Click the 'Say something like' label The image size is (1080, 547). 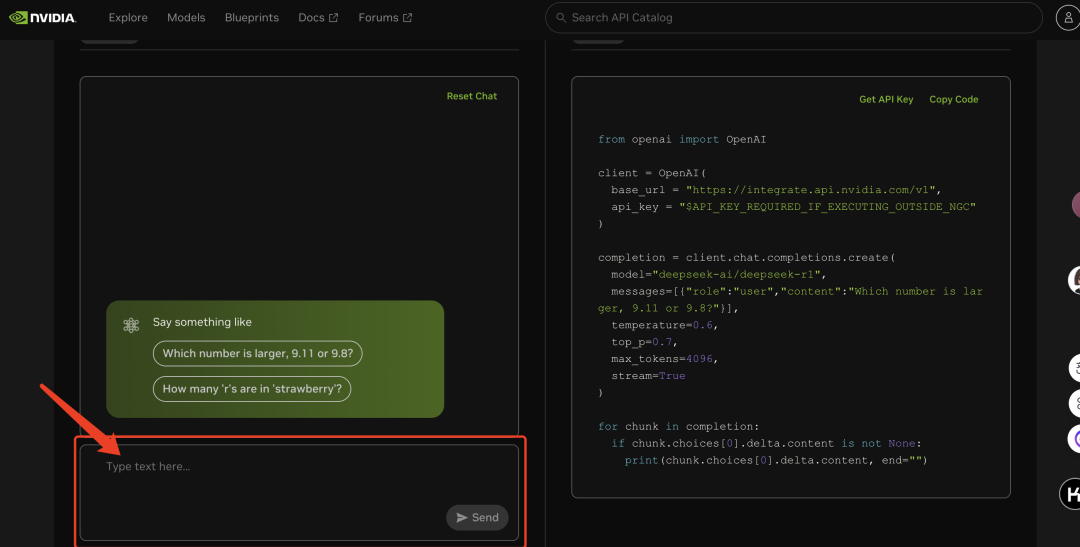coord(202,322)
